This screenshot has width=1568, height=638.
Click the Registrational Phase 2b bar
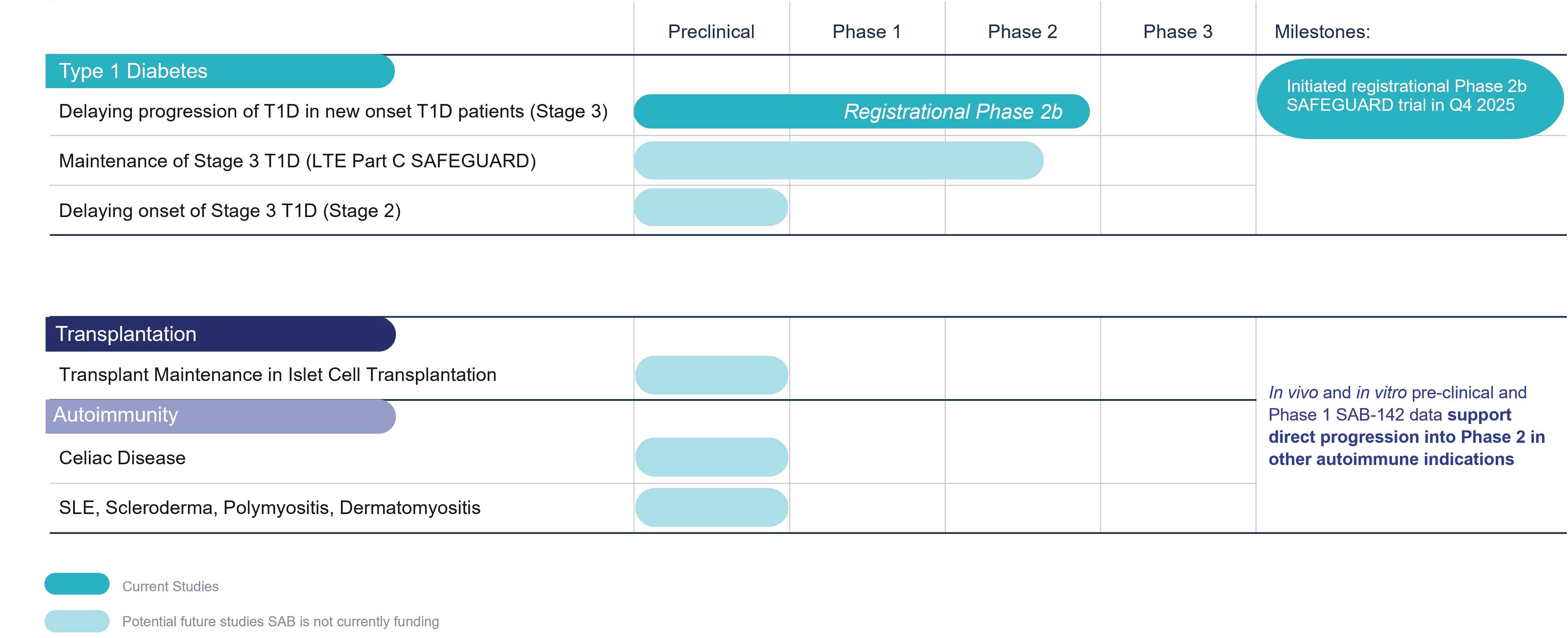click(x=861, y=112)
